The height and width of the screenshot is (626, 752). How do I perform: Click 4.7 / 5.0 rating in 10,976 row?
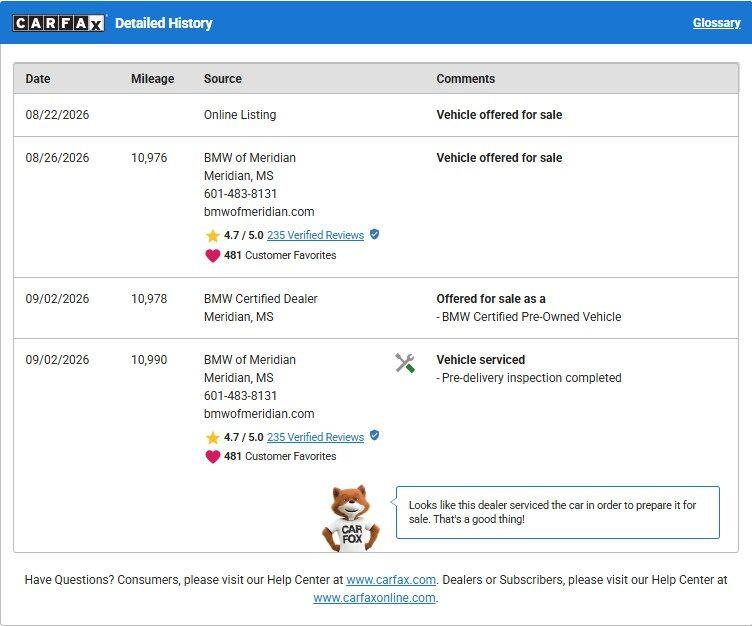tap(244, 235)
